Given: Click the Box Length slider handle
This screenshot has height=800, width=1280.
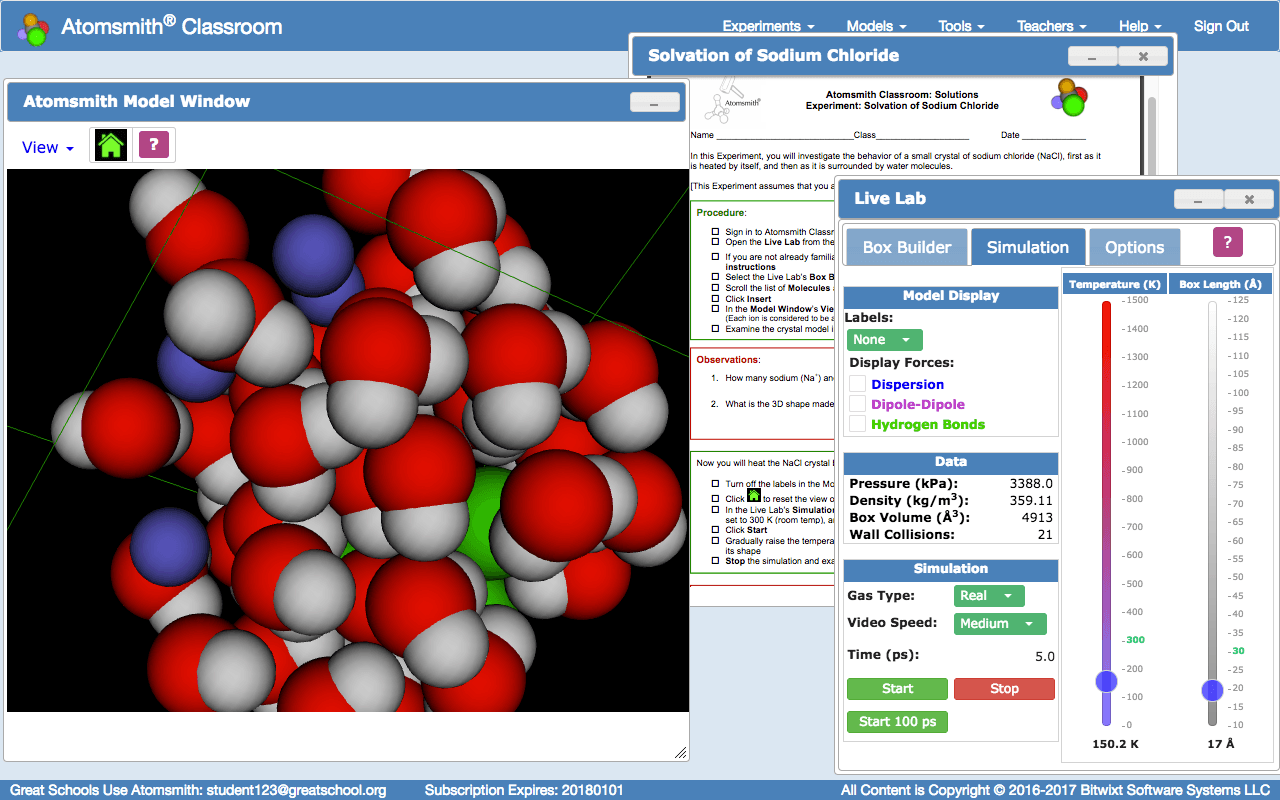Looking at the screenshot, I should point(1212,690).
